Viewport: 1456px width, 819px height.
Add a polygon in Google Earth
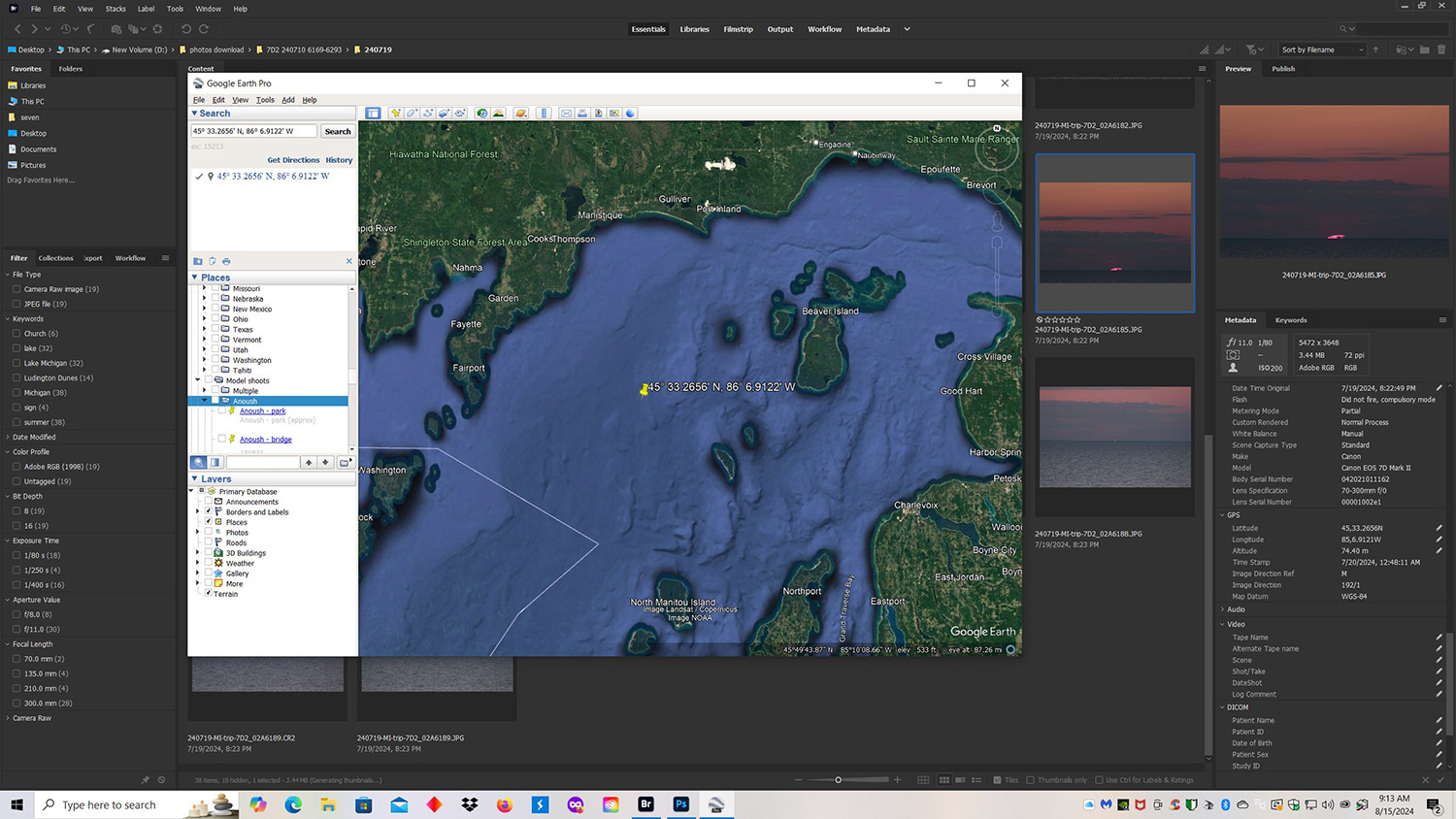pyautogui.click(x=412, y=114)
